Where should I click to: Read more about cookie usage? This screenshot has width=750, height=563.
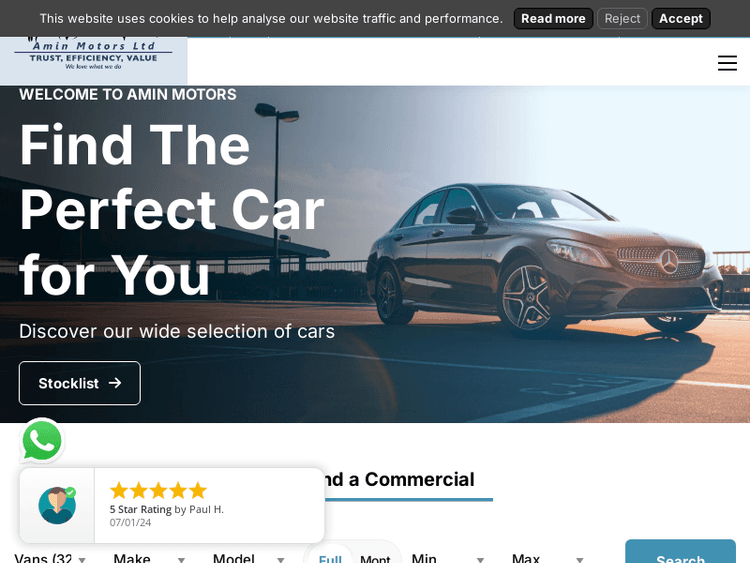tap(553, 19)
